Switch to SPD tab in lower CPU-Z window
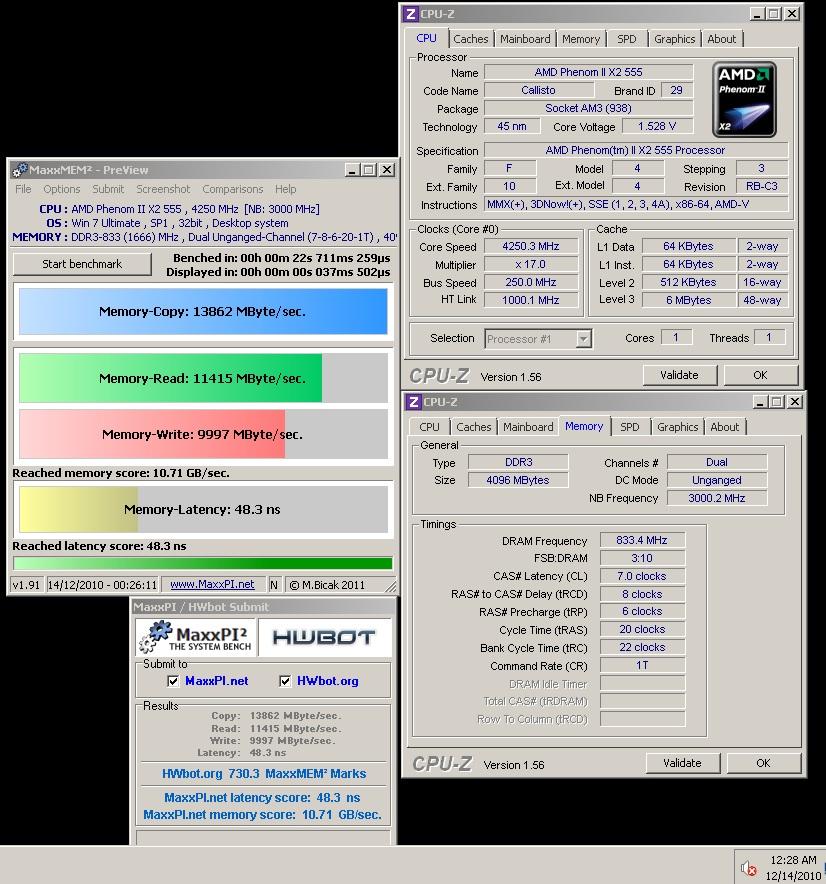This screenshot has height=884, width=826. click(x=630, y=427)
